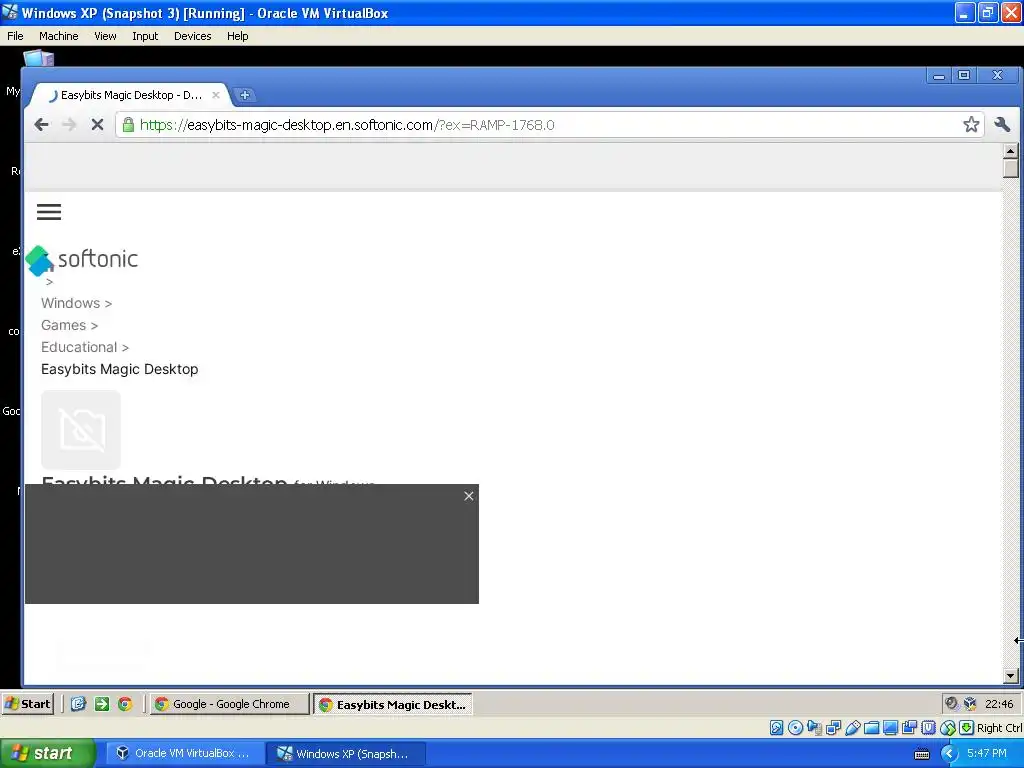Click the host Windows start button
This screenshot has height=768, width=1024.
pyautogui.click(x=47, y=754)
